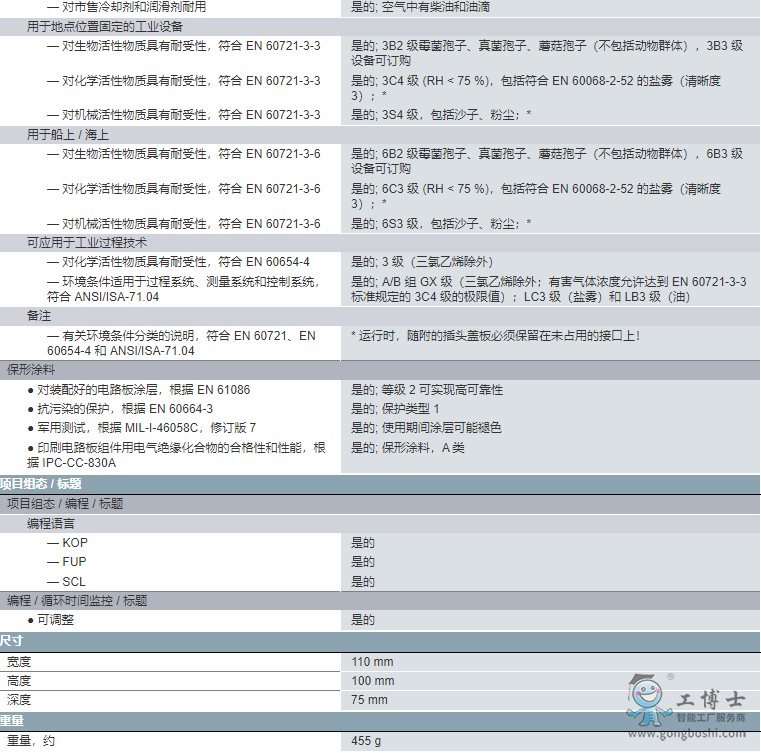Click the '编程语言' row label
The width and height of the screenshot is (761, 753).
[50, 524]
